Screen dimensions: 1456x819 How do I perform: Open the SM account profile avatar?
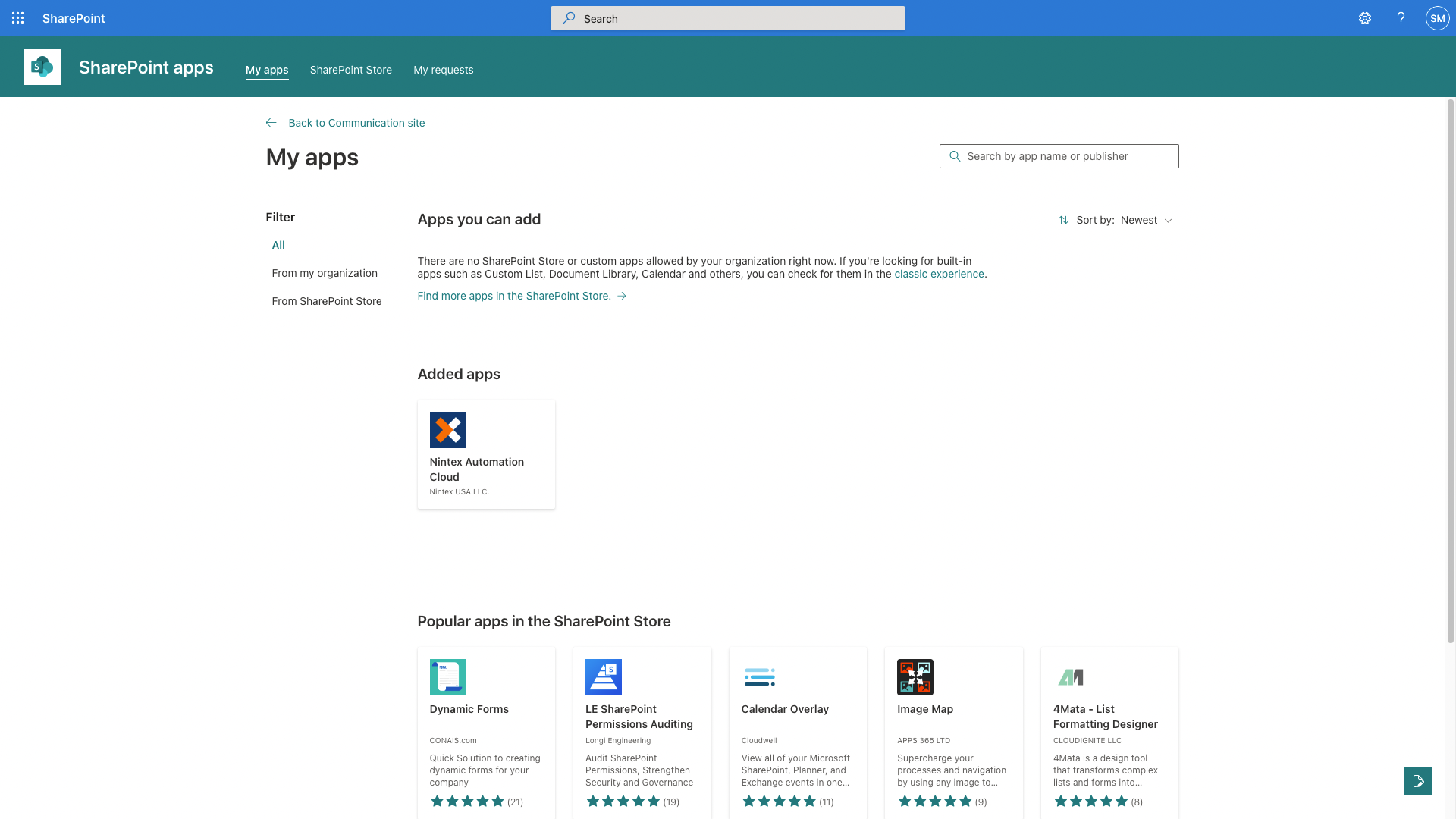[x=1437, y=18]
